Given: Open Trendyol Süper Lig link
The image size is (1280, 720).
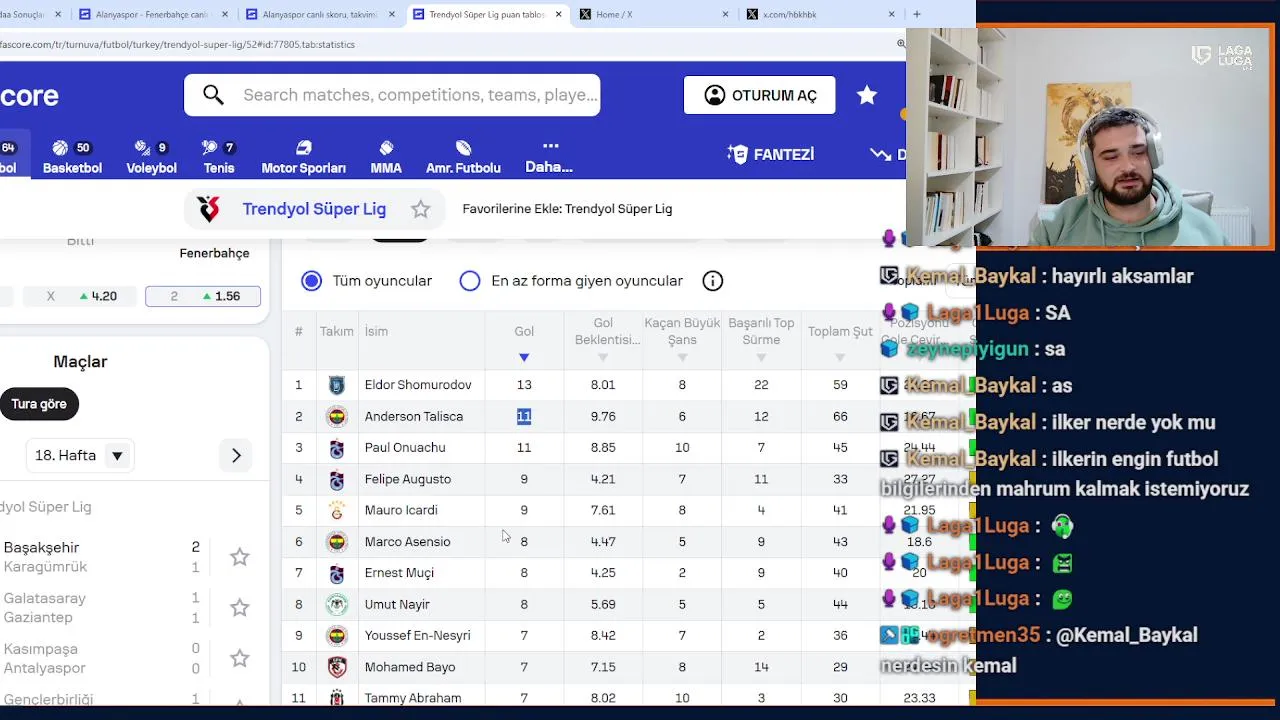Looking at the screenshot, I should pos(314,209).
